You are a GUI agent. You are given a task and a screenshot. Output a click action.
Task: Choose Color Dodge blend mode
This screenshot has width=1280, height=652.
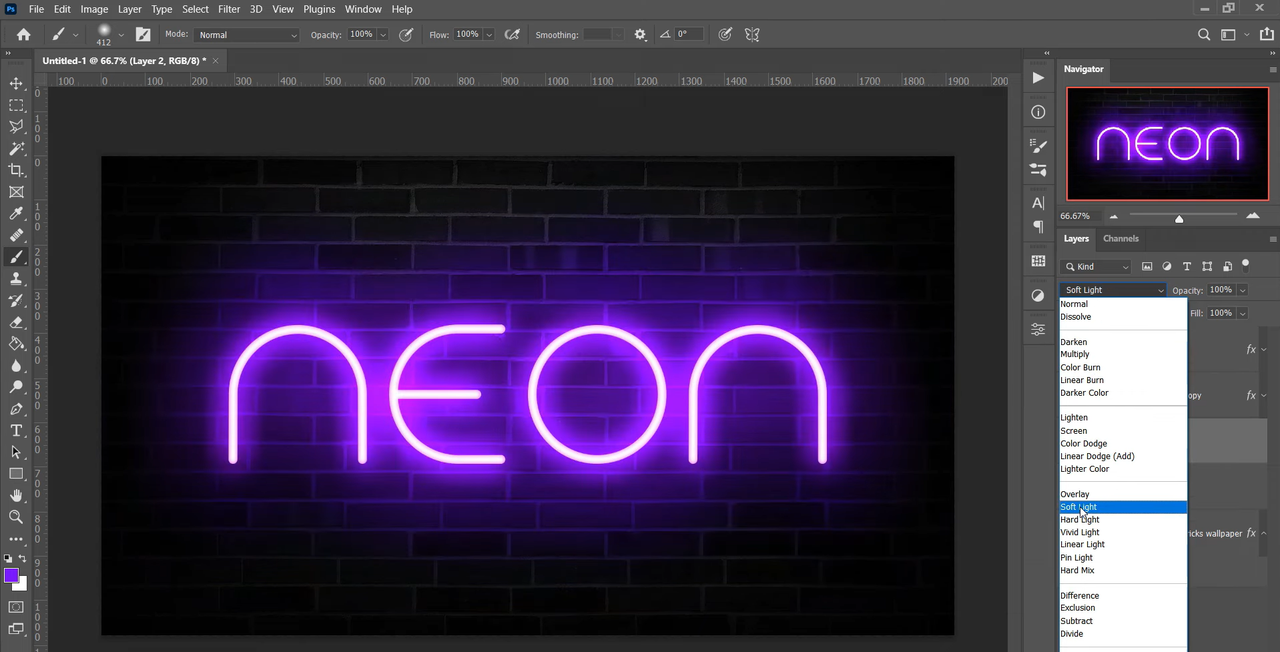click(x=1123, y=443)
